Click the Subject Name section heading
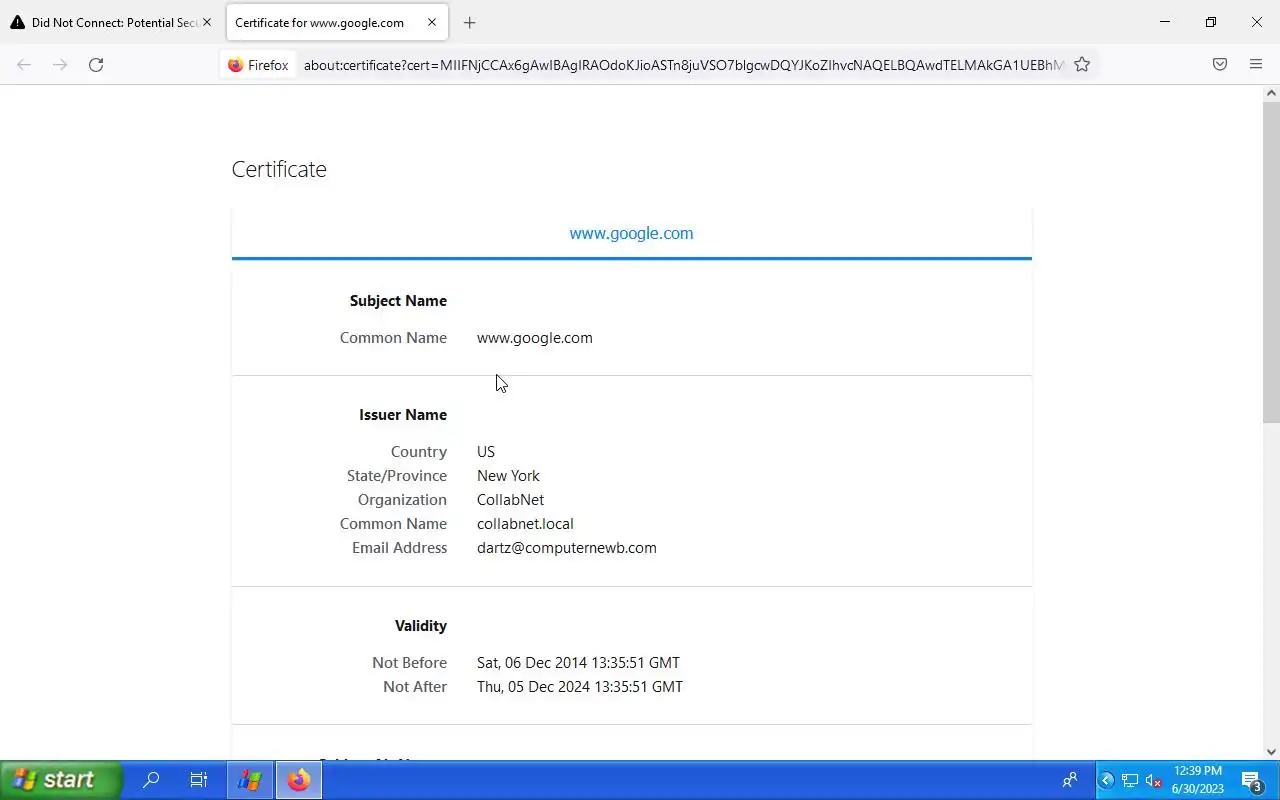This screenshot has width=1280, height=800. pyautogui.click(x=398, y=301)
